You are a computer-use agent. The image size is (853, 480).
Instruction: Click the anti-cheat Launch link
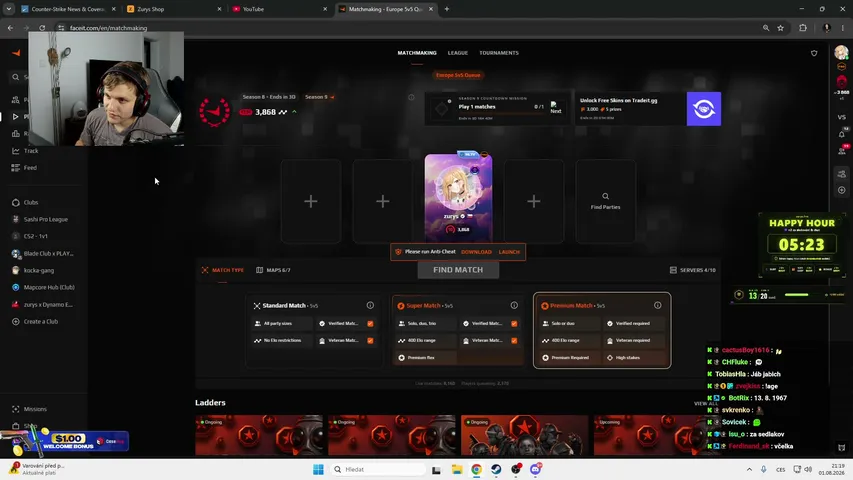point(509,252)
